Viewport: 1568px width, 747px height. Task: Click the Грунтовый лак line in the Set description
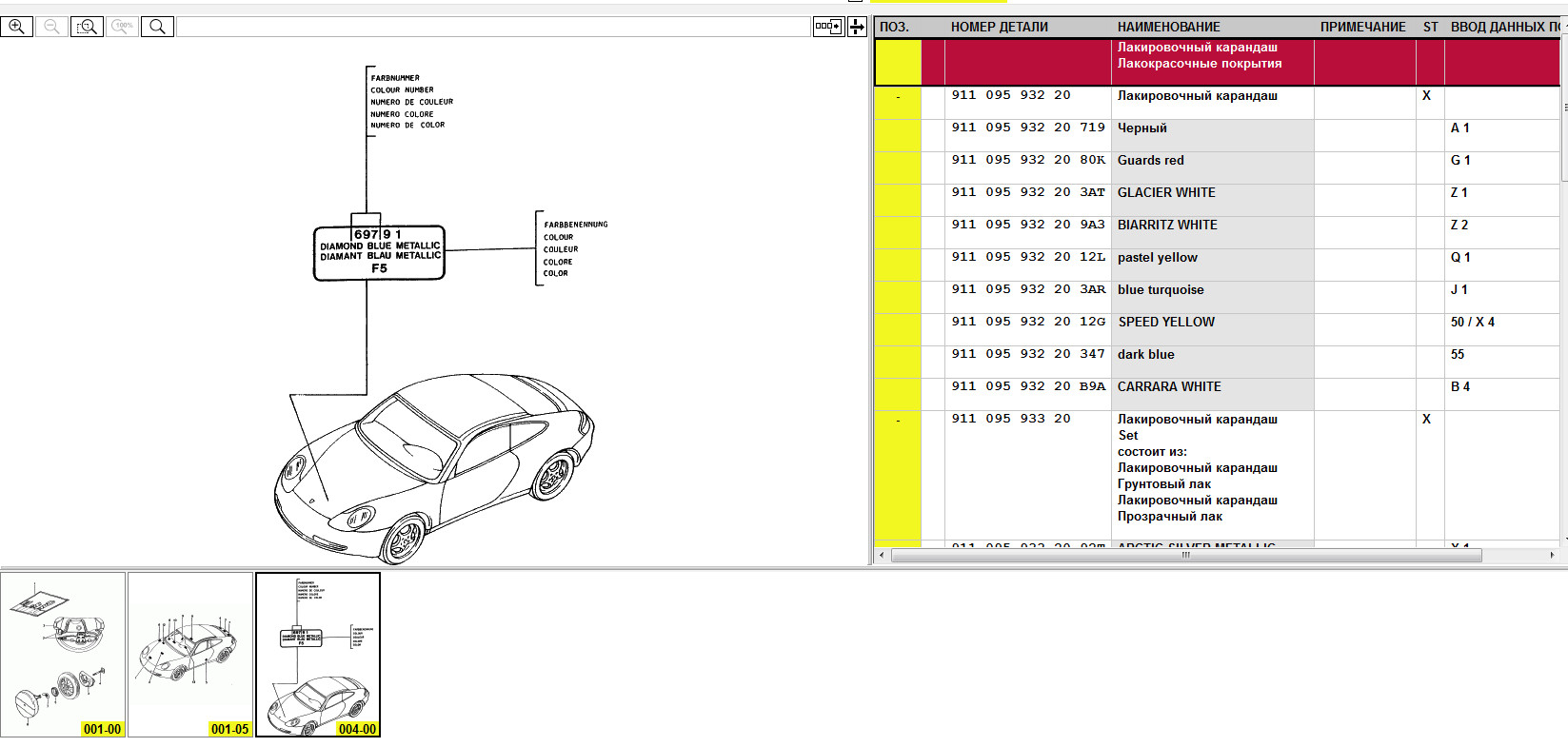point(1164,483)
